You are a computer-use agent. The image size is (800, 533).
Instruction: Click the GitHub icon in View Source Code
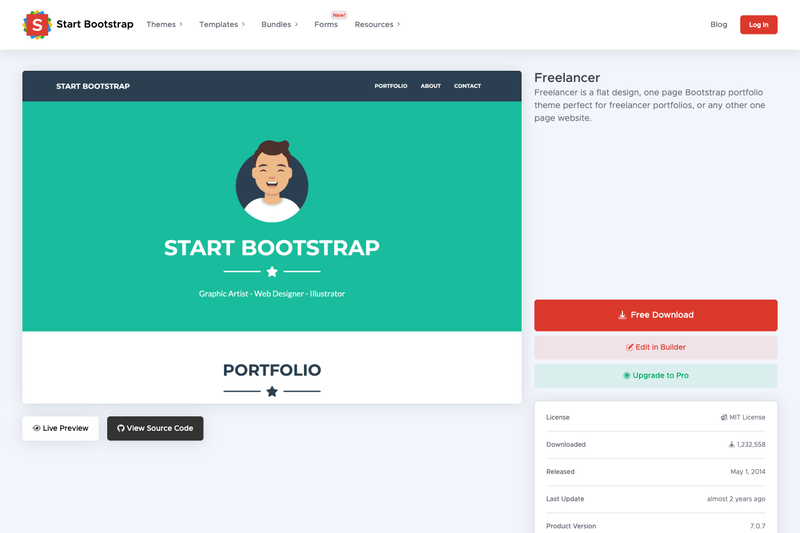point(121,428)
